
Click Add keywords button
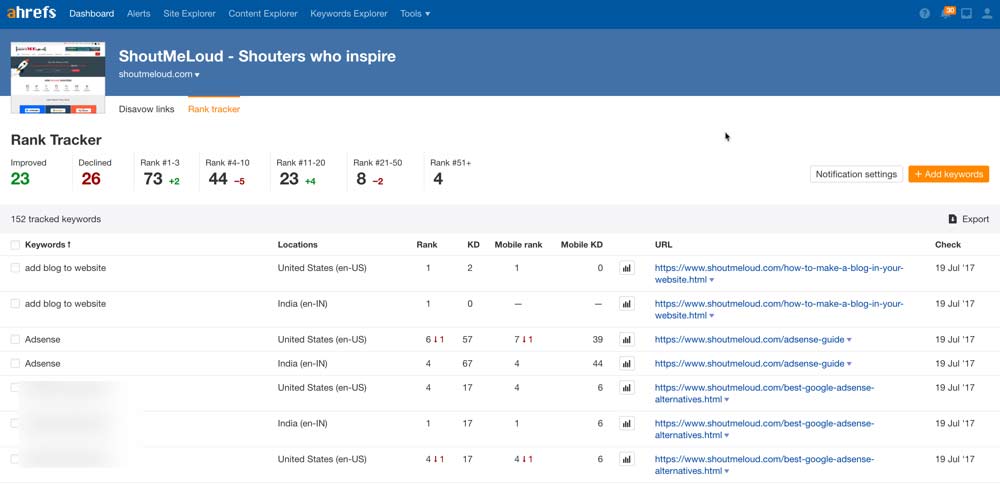pyautogui.click(x=948, y=174)
